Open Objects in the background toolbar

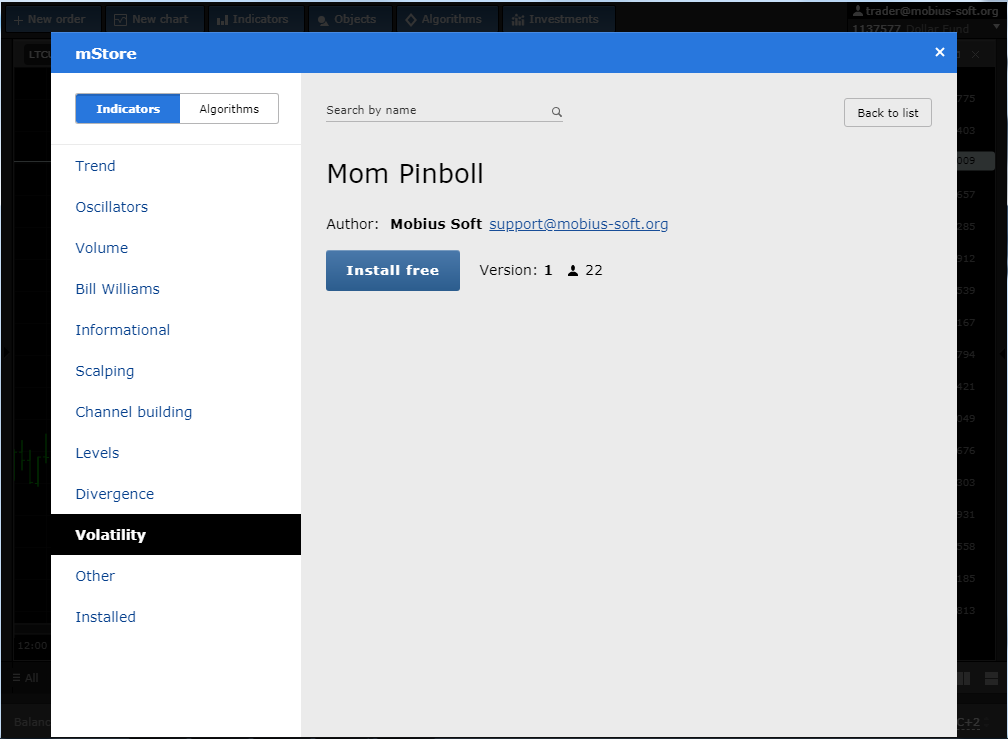[x=350, y=19]
